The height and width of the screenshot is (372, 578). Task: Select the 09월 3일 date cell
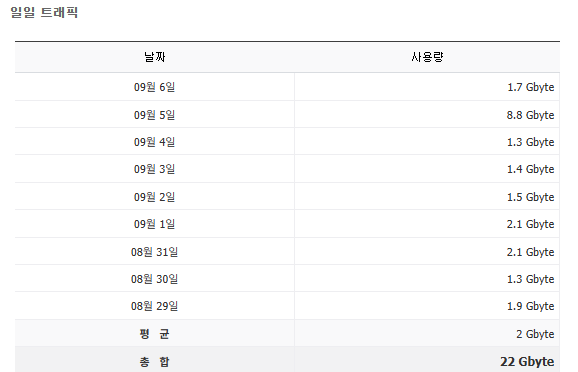(x=154, y=169)
